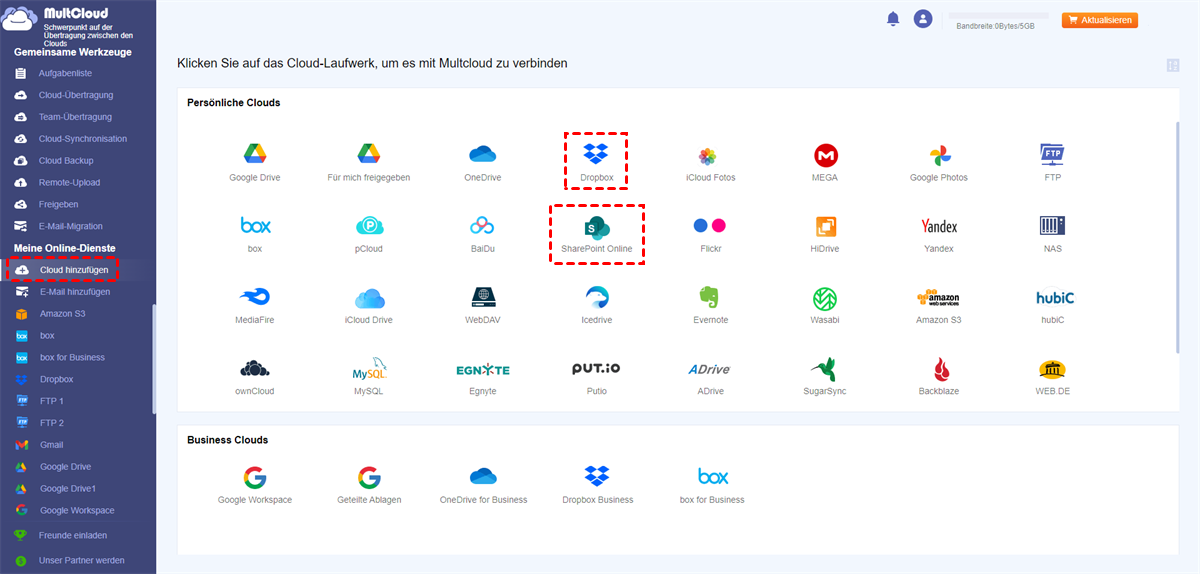This screenshot has width=1200, height=574.
Task: Choose the Evernote icon
Action: coord(711,297)
